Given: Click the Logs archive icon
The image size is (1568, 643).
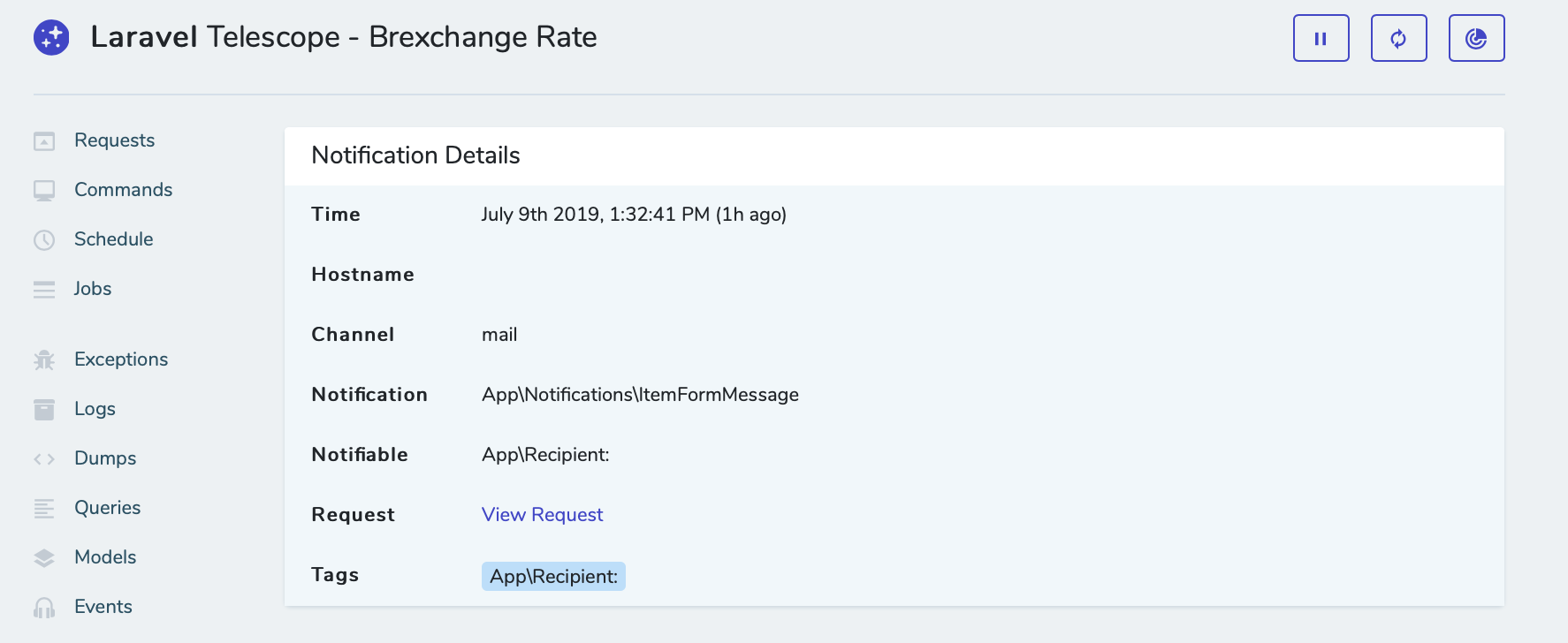Looking at the screenshot, I should pos(44,410).
